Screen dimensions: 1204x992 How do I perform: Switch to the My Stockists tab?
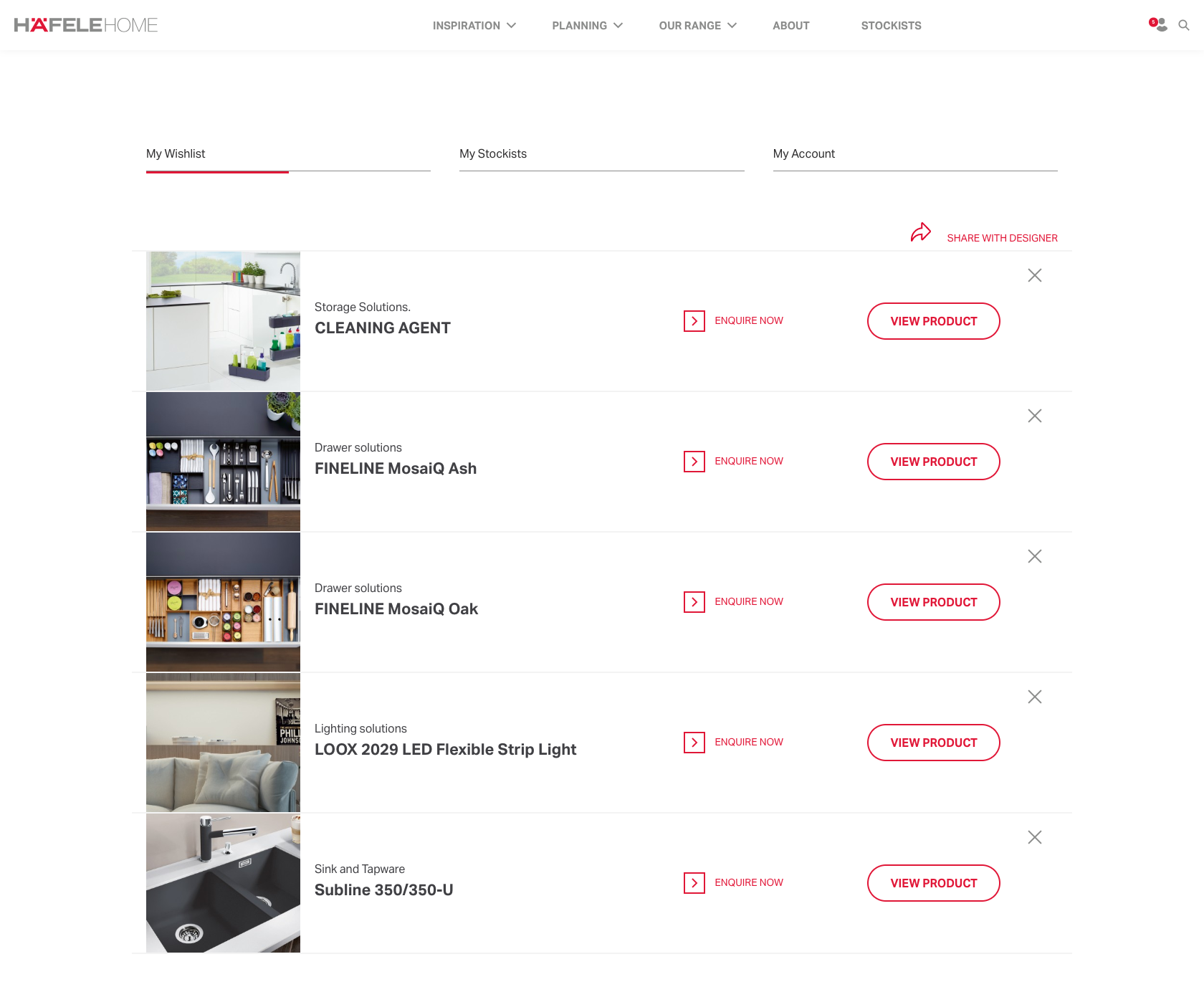click(493, 153)
